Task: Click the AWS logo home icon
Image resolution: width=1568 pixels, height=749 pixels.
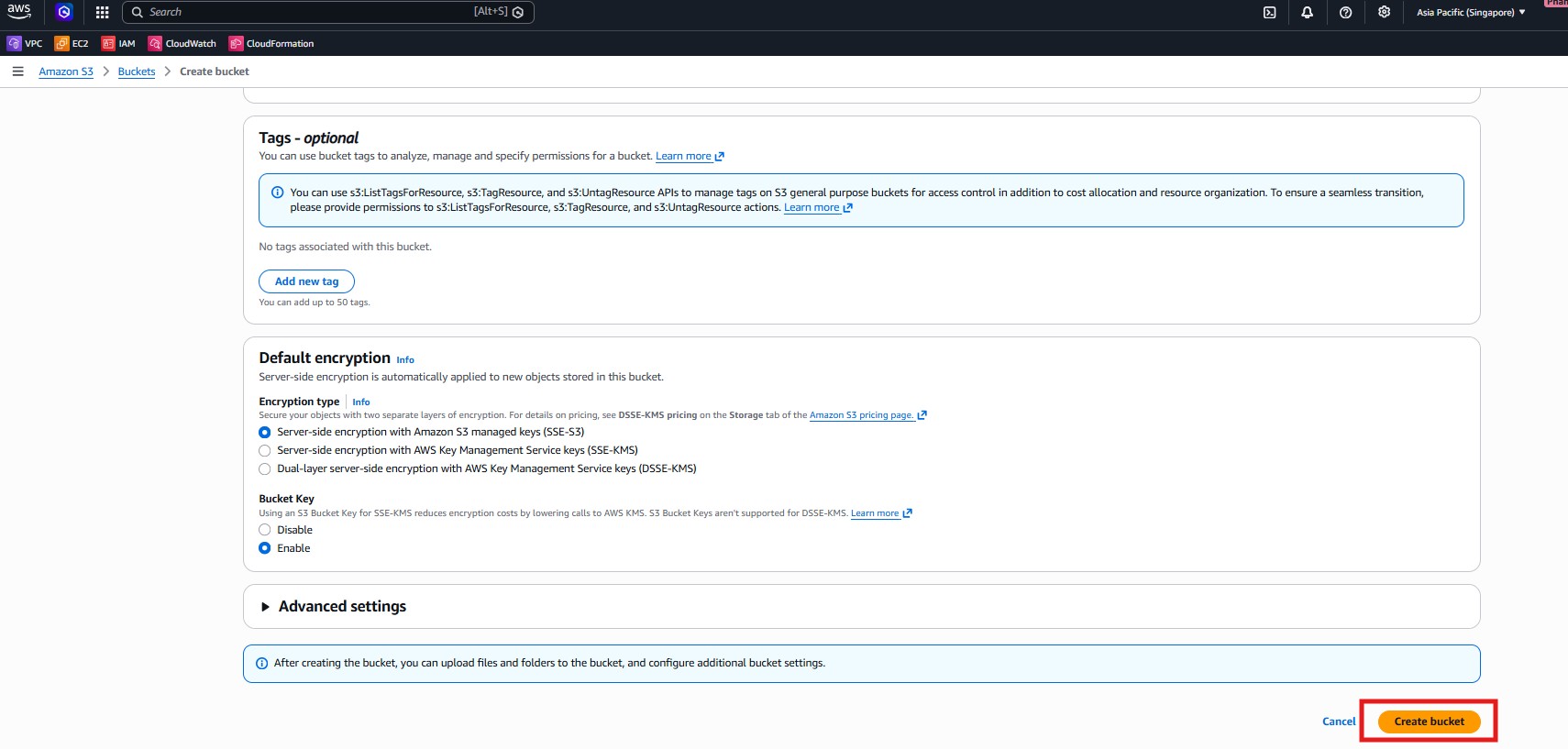Action: 18,11
